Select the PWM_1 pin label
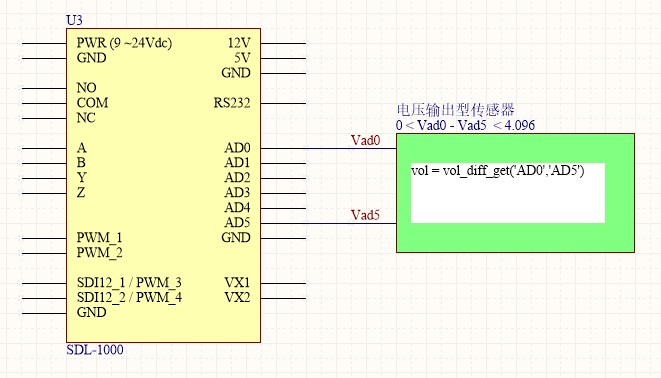The width and height of the screenshot is (661, 378). 99,238
